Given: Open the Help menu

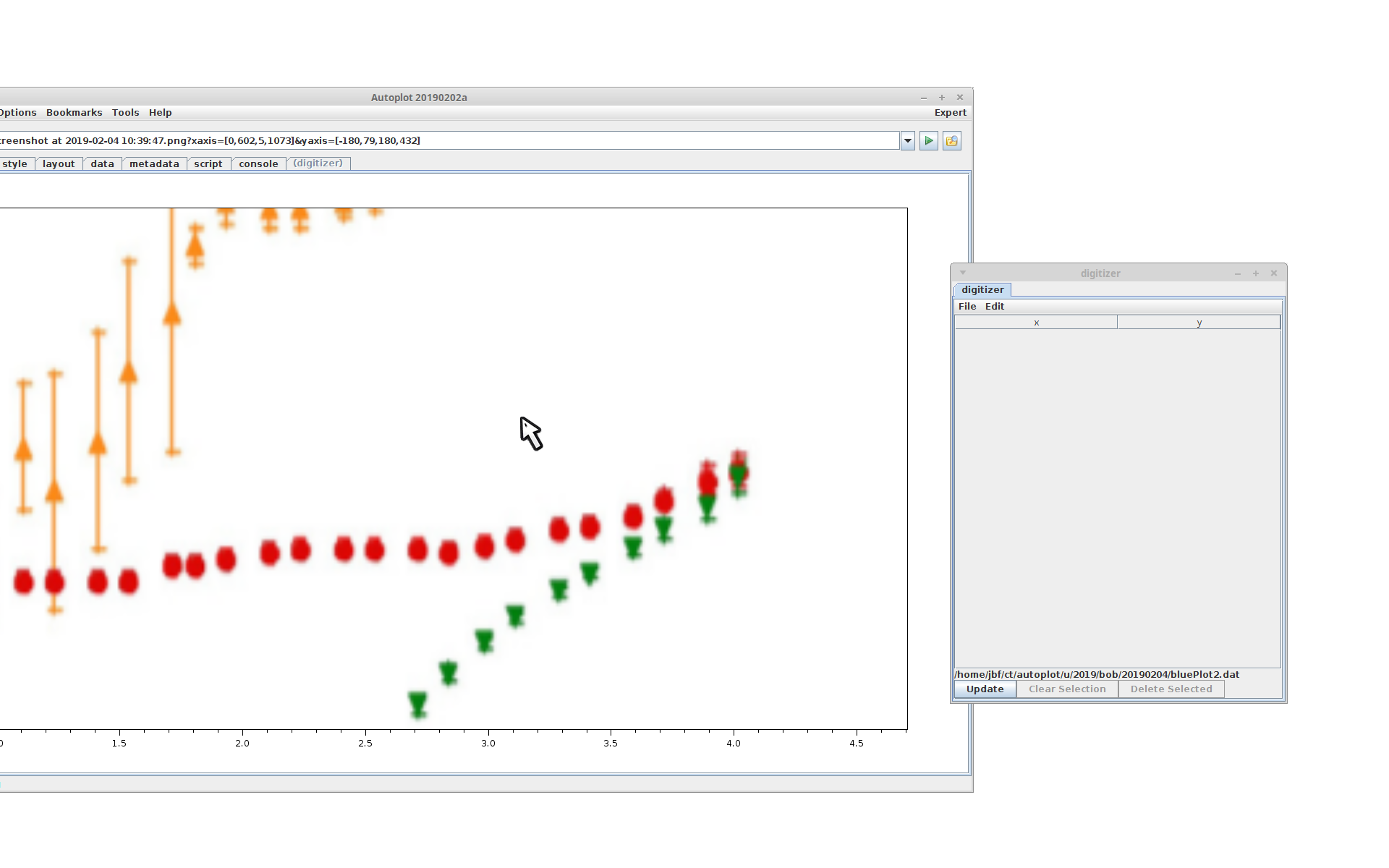Looking at the screenshot, I should pos(160,113).
